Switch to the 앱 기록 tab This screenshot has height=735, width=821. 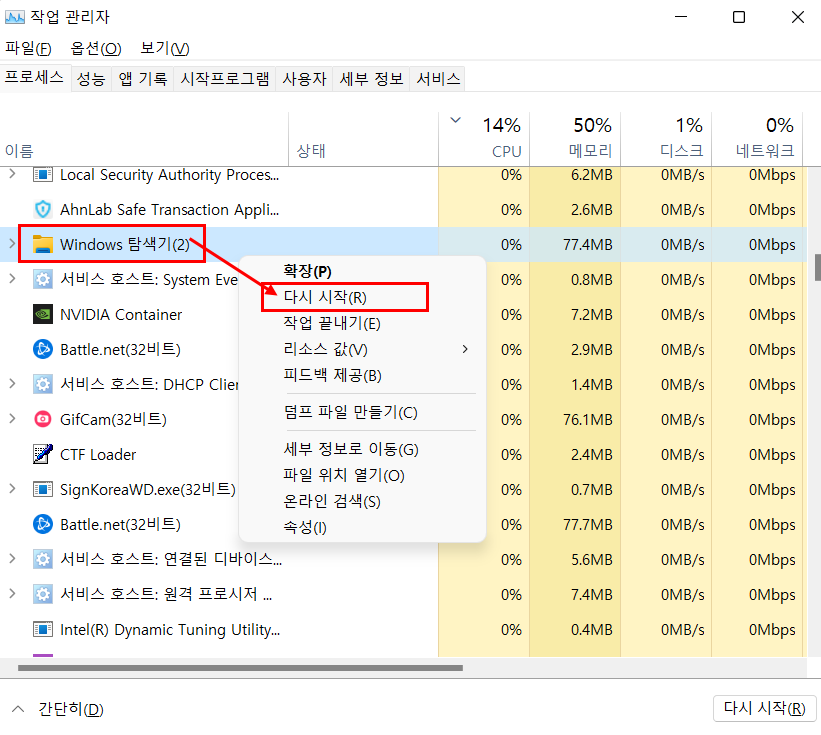pyautogui.click(x=142, y=79)
